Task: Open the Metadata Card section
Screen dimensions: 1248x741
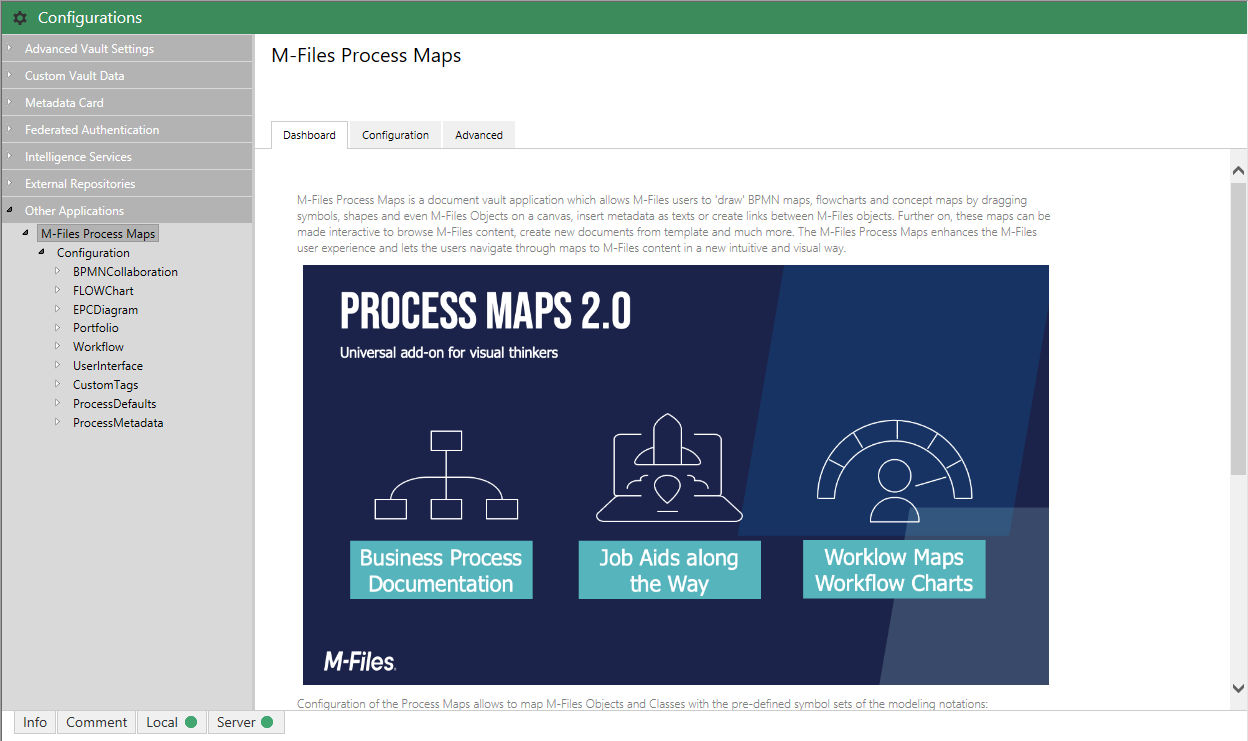Action: (x=64, y=103)
